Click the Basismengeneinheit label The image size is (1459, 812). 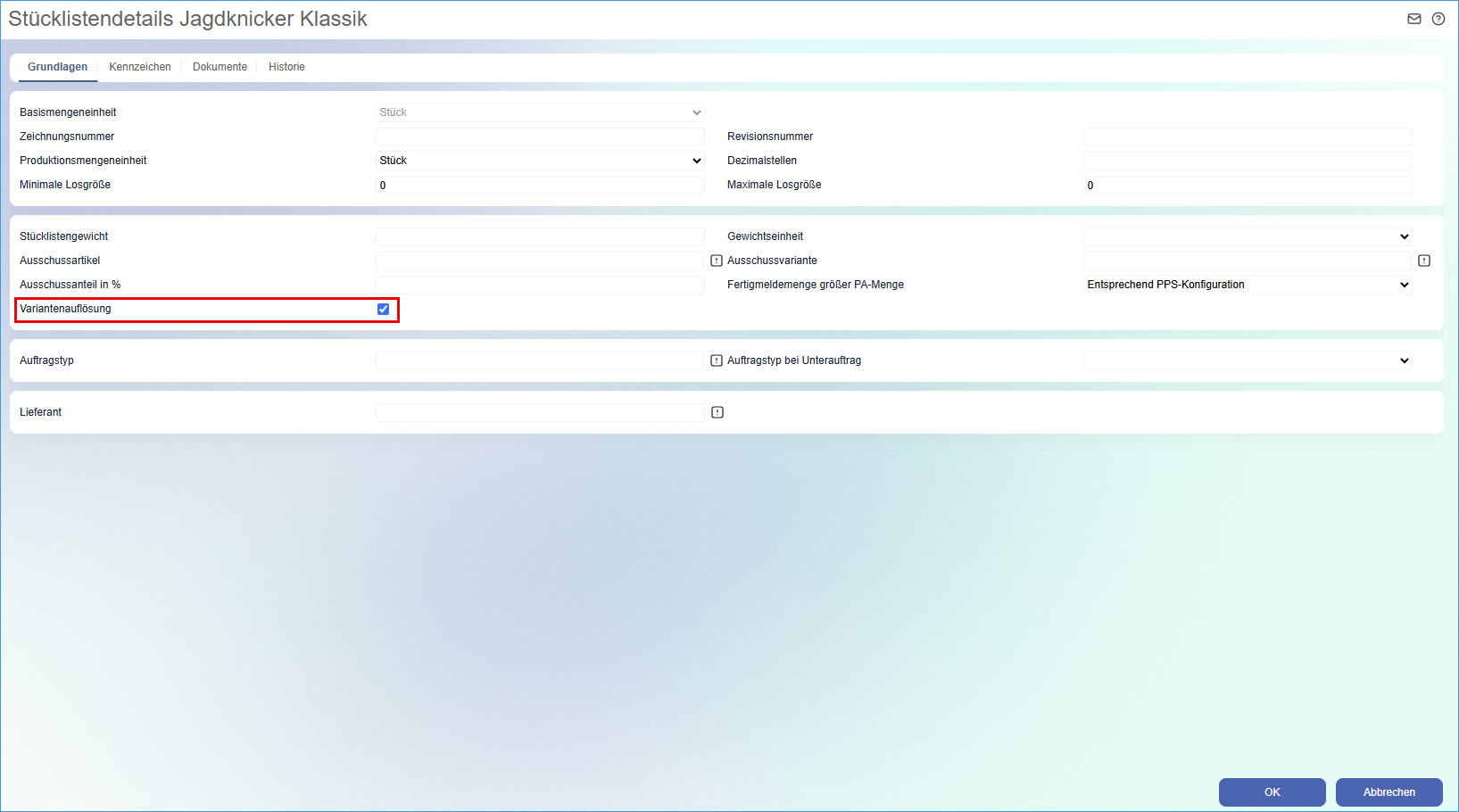[68, 112]
